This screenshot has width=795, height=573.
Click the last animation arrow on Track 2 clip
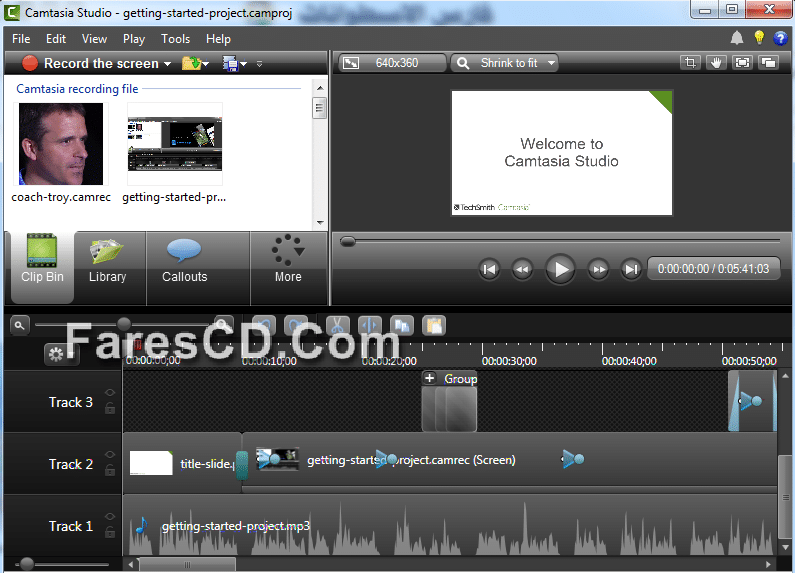pyautogui.click(x=573, y=459)
